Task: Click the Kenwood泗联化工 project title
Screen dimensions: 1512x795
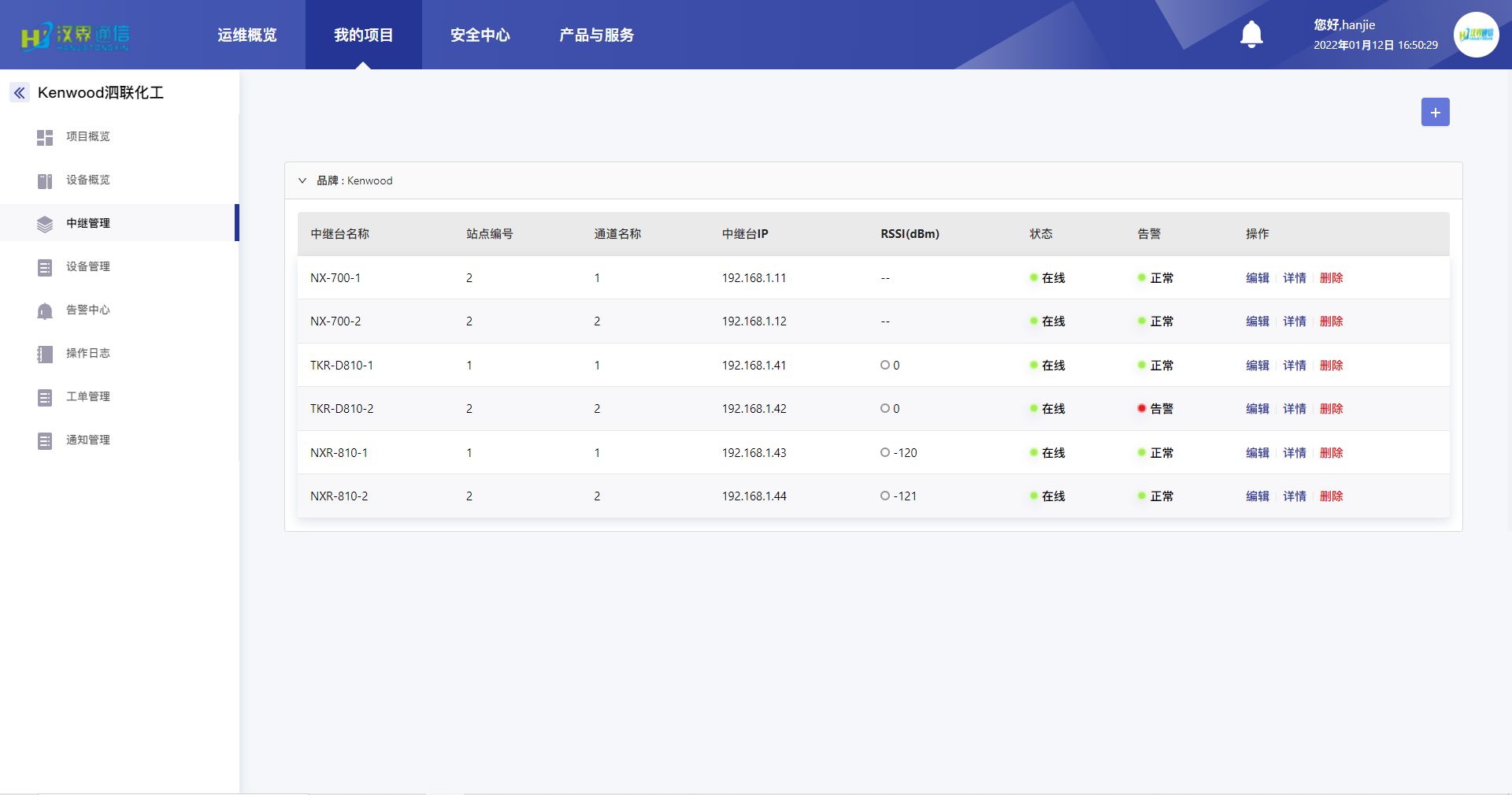Action: tap(101, 93)
